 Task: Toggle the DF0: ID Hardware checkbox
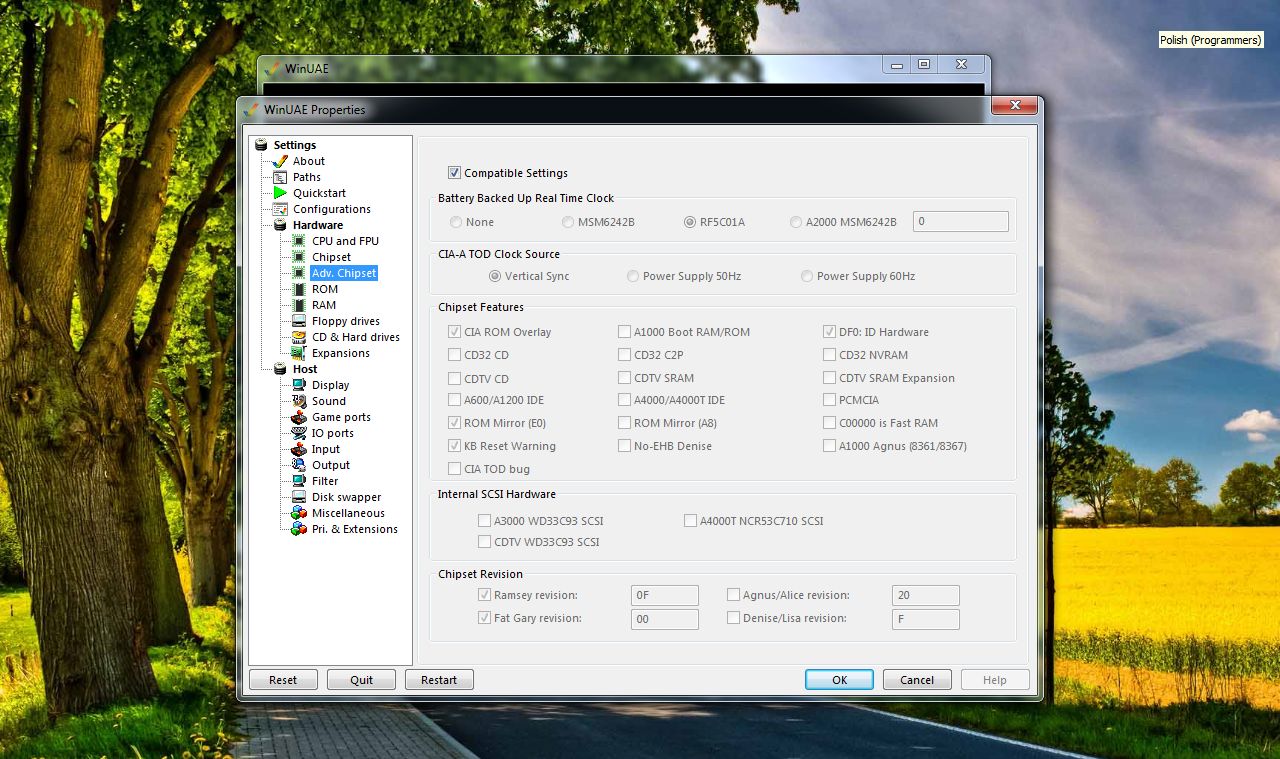(830, 332)
